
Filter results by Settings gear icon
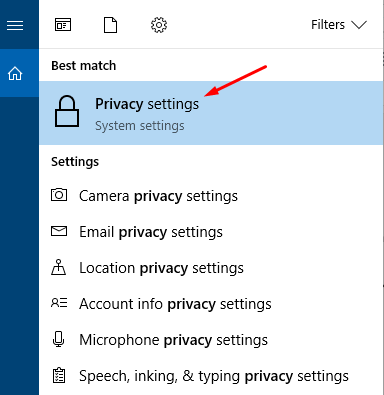(159, 25)
